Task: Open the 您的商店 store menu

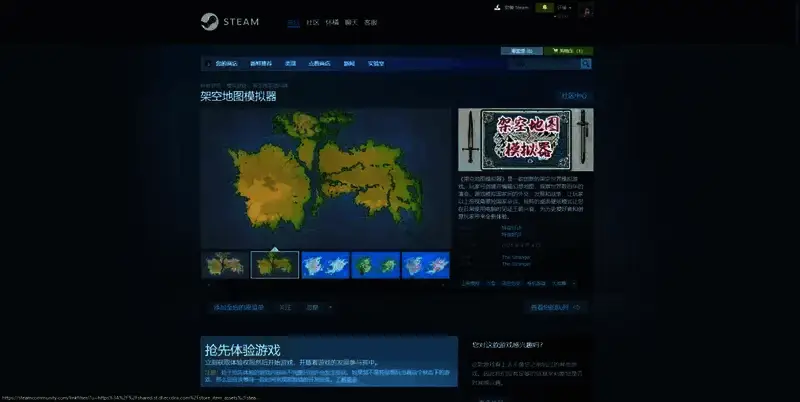Action: point(226,64)
